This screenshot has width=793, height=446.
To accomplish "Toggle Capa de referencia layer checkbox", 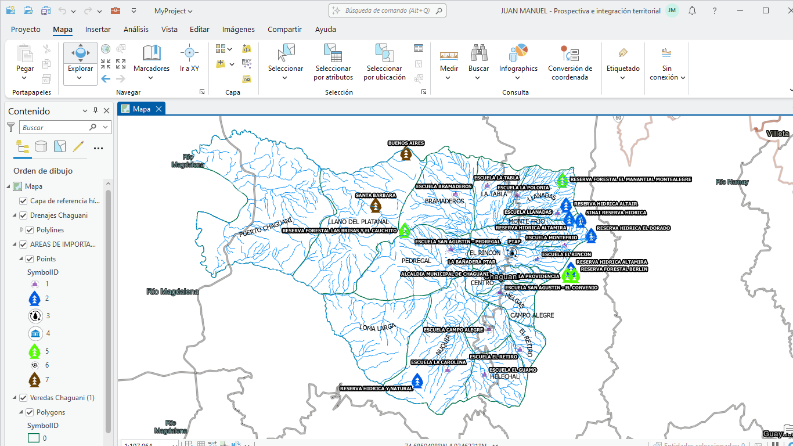I will click(24, 201).
